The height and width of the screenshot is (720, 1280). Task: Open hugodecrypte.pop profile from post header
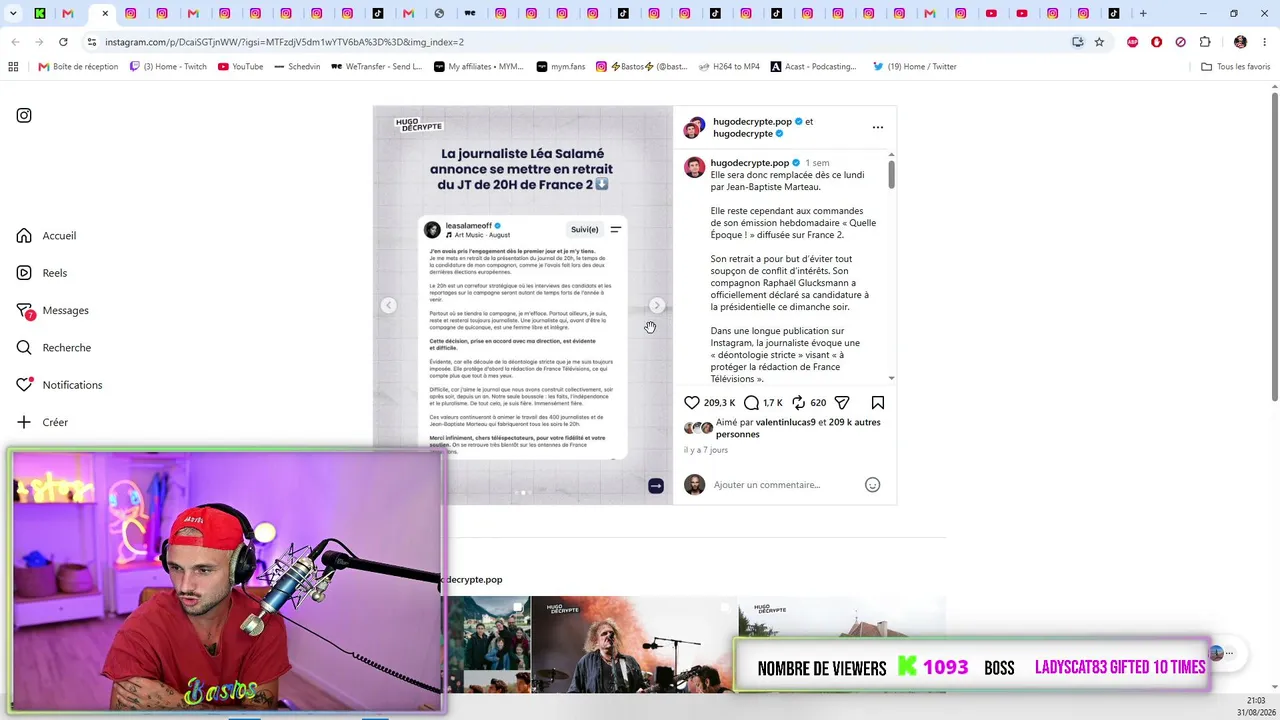click(752, 122)
